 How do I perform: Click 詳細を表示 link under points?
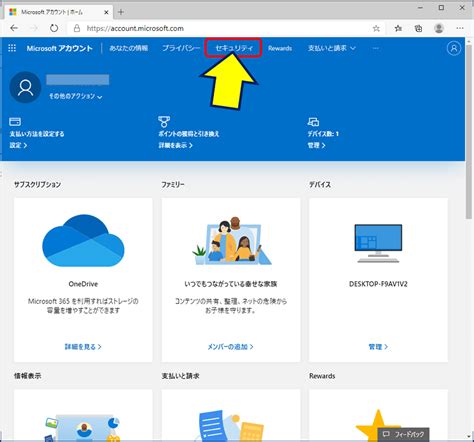(x=175, y=145)
